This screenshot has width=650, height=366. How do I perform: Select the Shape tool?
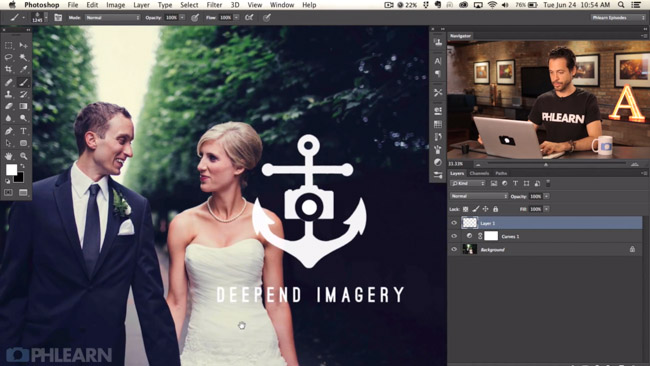tap(23, 143)
